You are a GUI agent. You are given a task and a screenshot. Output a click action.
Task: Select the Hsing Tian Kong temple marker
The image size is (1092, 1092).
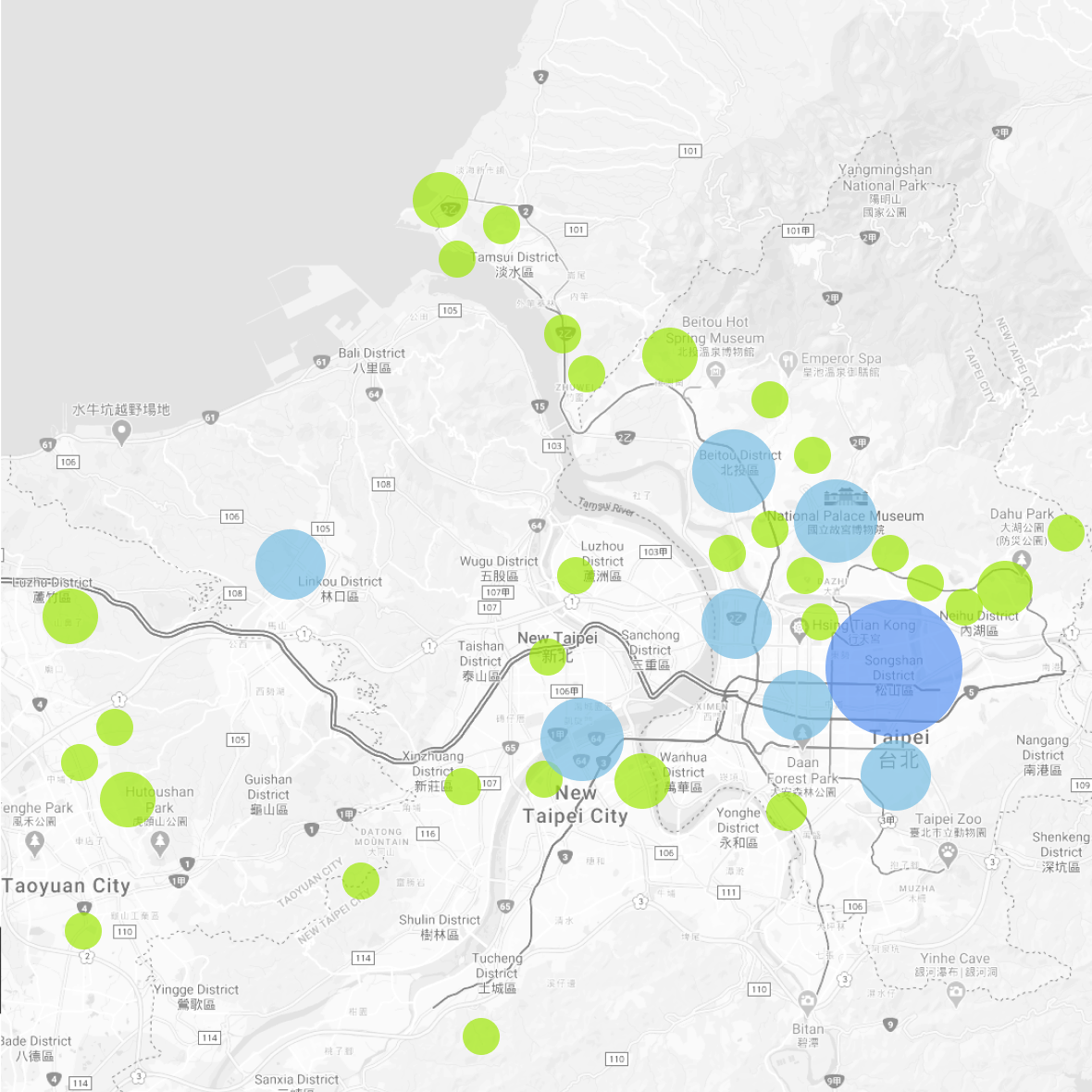800,629
